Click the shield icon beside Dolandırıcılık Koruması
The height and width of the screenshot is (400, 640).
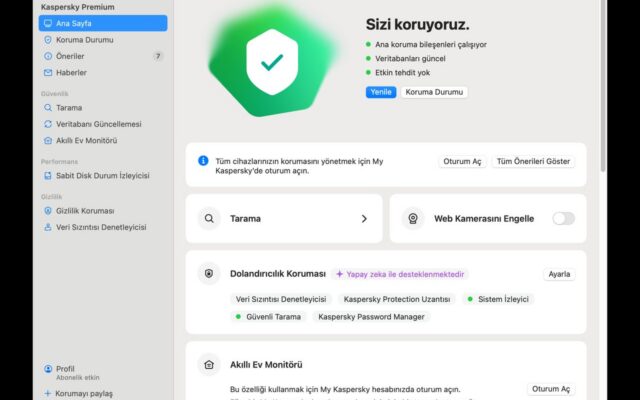209,273
